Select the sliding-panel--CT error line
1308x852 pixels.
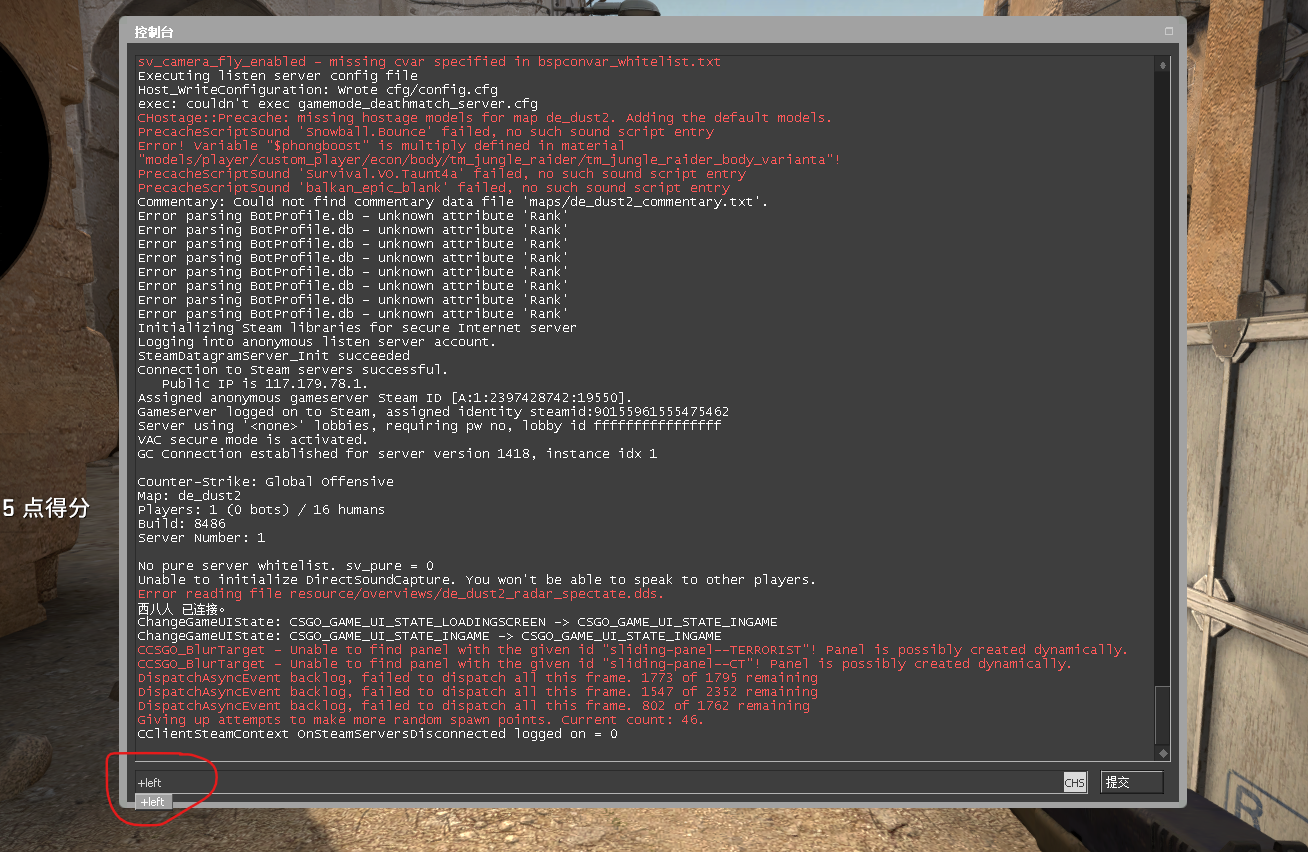click(604, 664)
